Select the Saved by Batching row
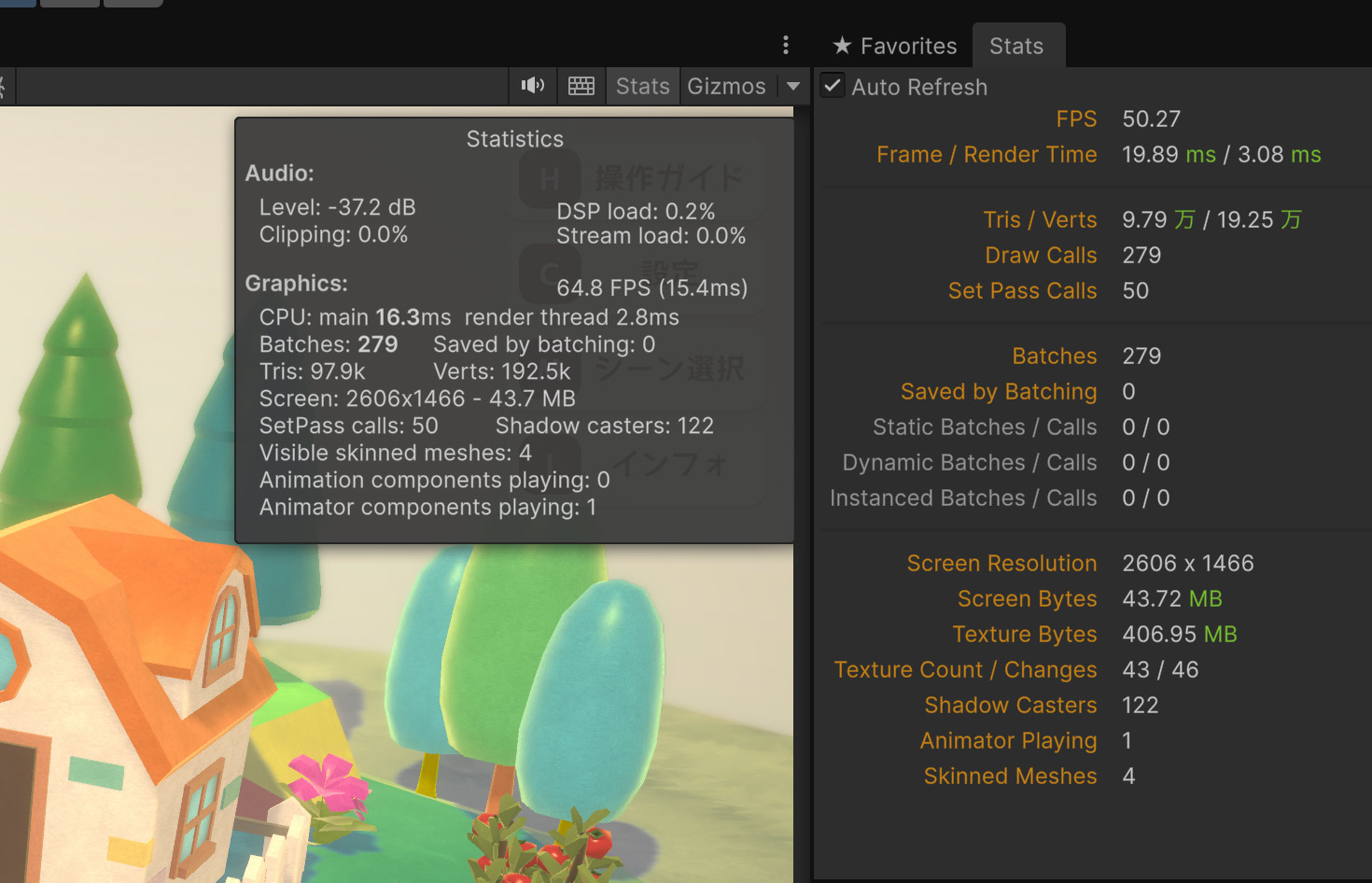The image size is (1372, 883). pos(999,391)
